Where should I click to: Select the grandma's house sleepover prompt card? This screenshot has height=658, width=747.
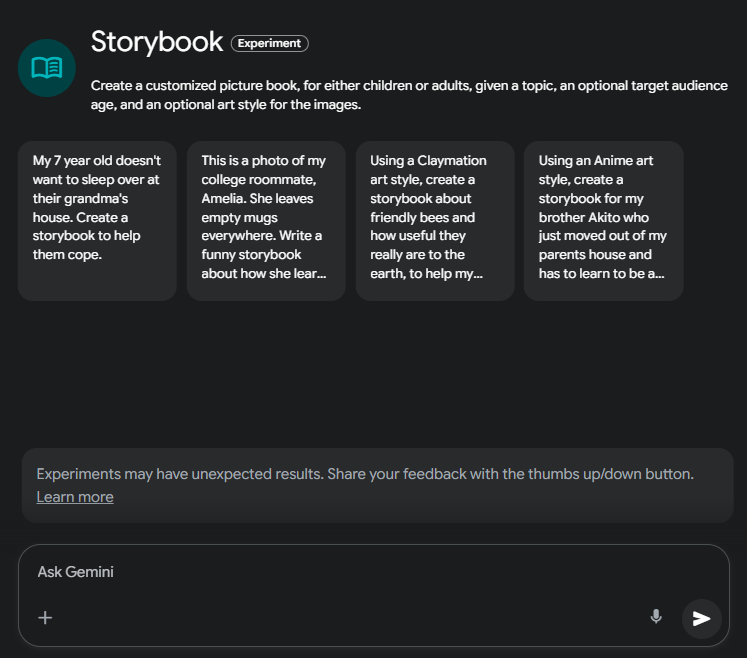tap(97, 220)
